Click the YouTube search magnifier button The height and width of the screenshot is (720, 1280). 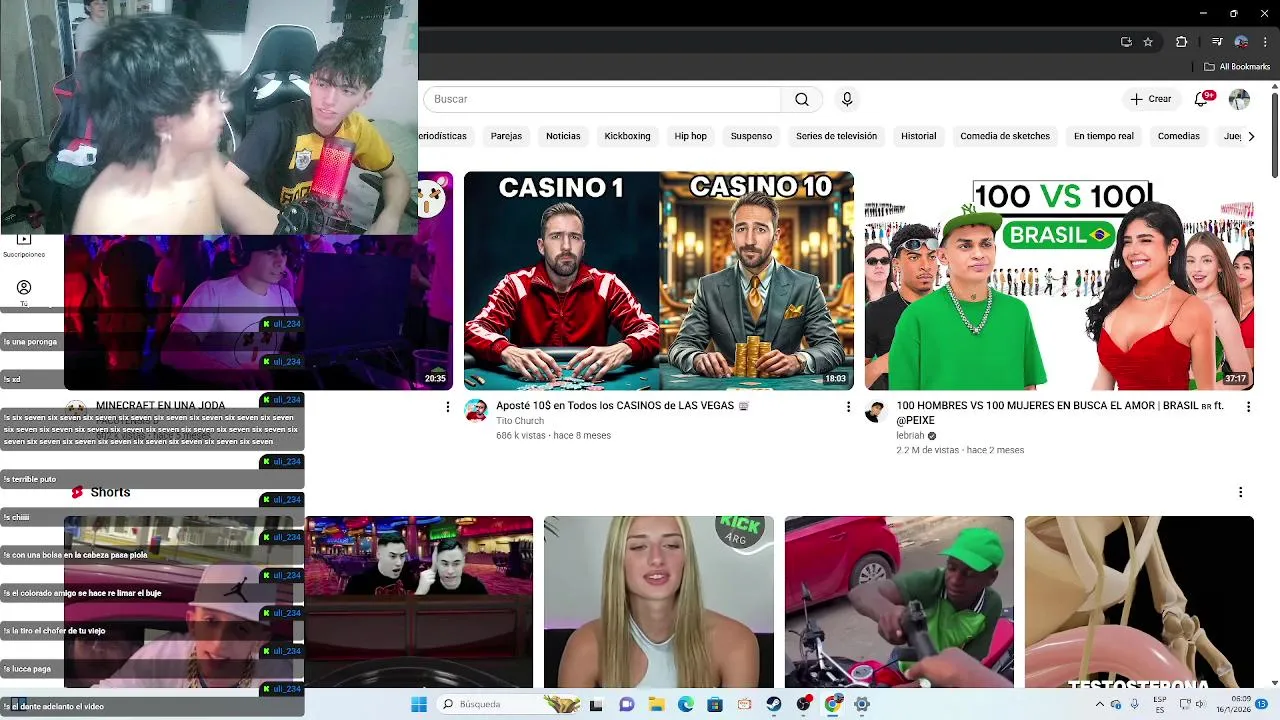(x=802, y=99)
